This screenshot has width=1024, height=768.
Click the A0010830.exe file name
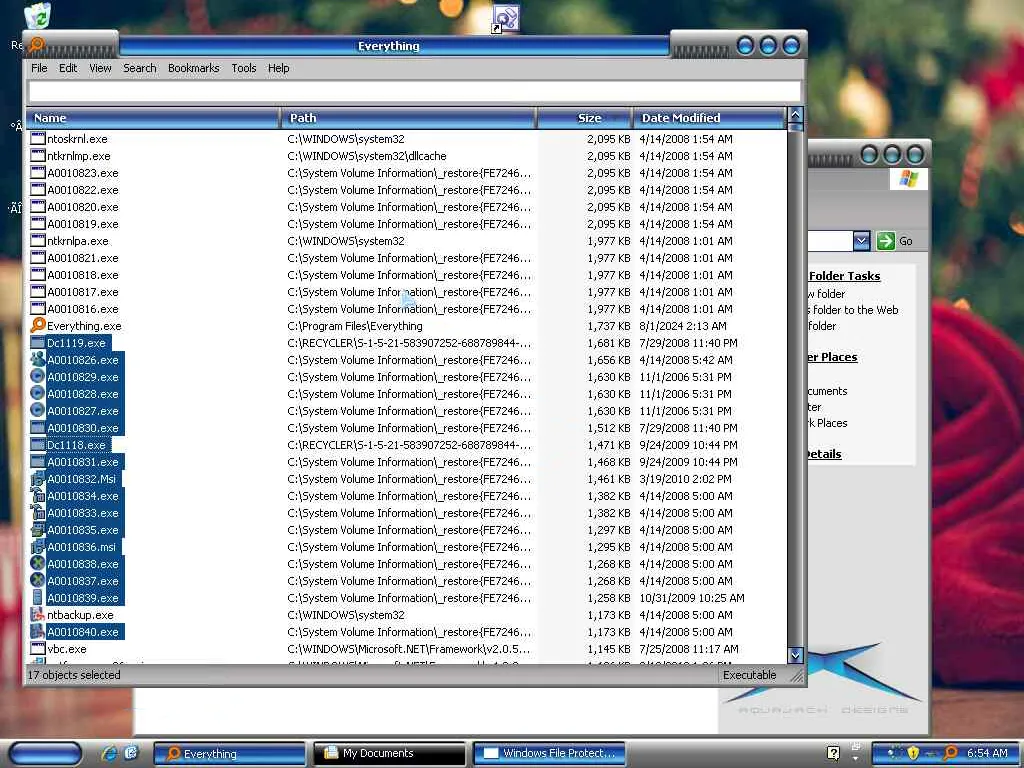tap(83, 428)
